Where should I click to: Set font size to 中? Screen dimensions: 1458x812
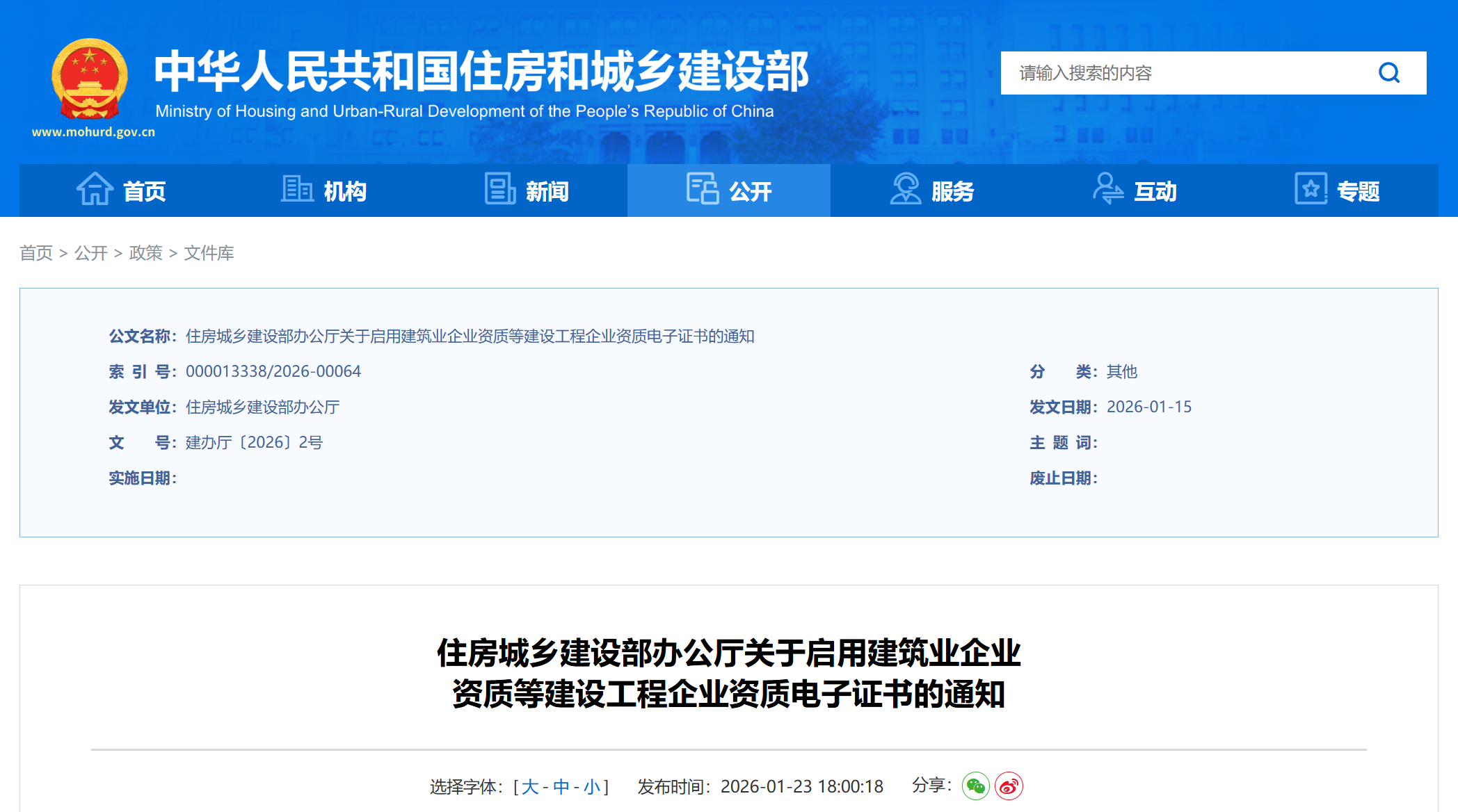(563, 786)
